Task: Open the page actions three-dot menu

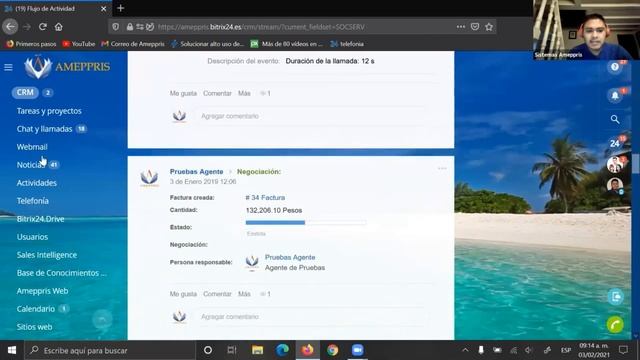Action: point(461,27)
